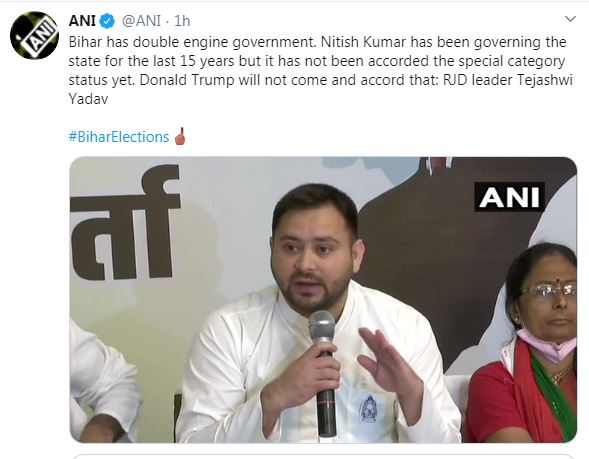Open the ANI display name
The height and width of the screenshot is (459, 589).
[82, 21]
